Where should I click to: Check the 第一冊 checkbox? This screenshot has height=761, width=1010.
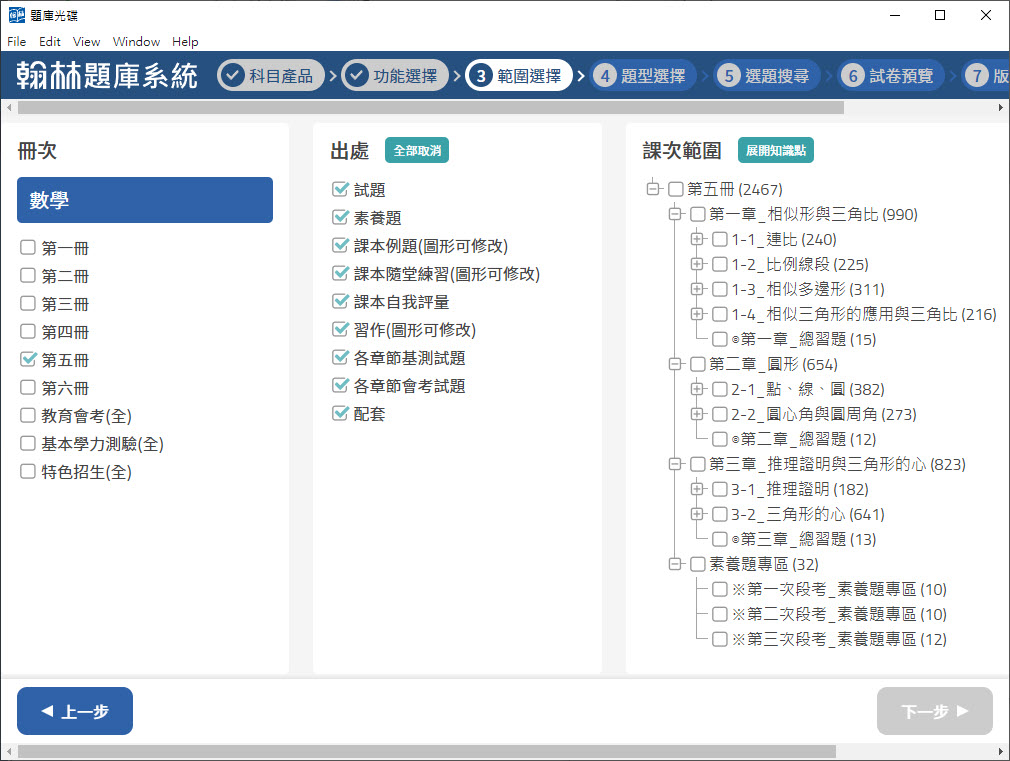click(x=28, y=248)
